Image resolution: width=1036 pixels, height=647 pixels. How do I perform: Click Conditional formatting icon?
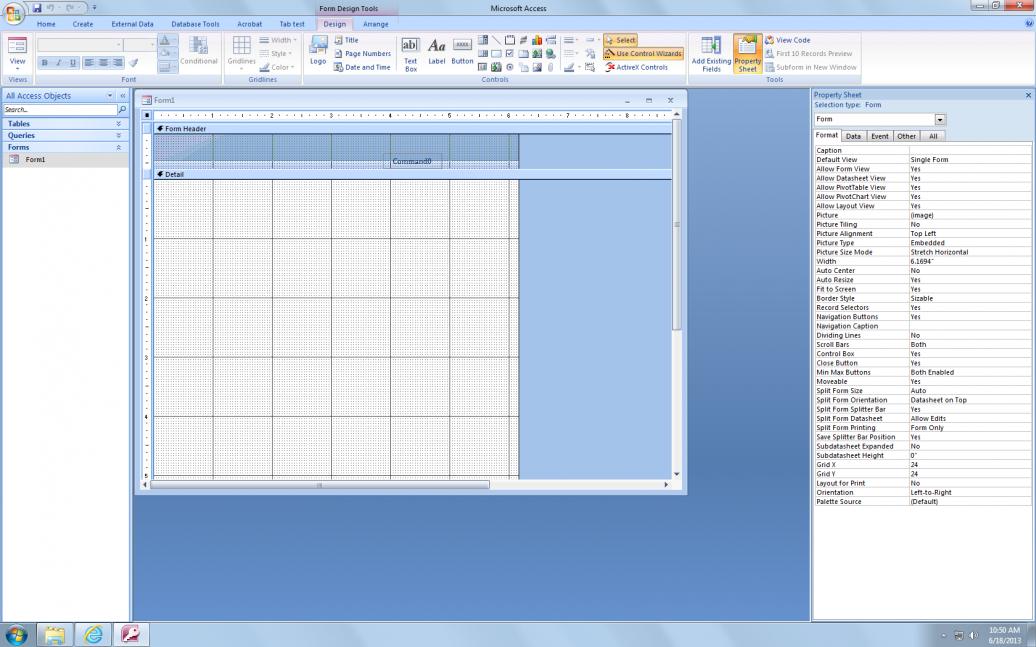click(198, 51)
